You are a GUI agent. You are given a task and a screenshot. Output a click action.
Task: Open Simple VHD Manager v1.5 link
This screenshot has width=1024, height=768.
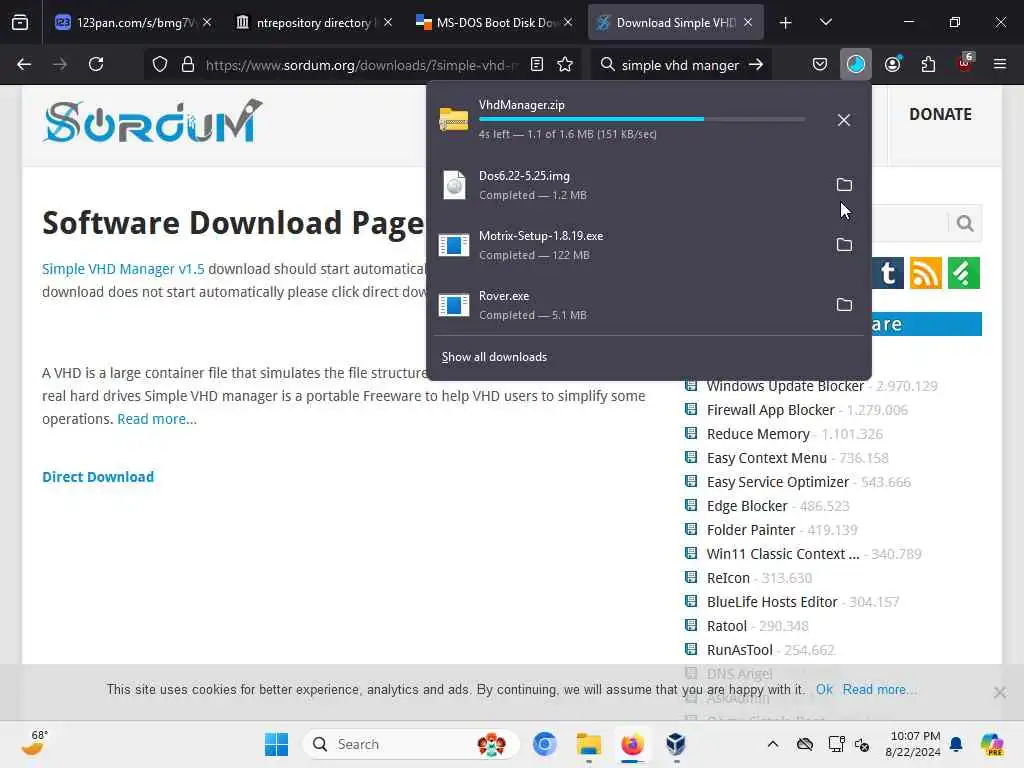click(x=123, y=269)
